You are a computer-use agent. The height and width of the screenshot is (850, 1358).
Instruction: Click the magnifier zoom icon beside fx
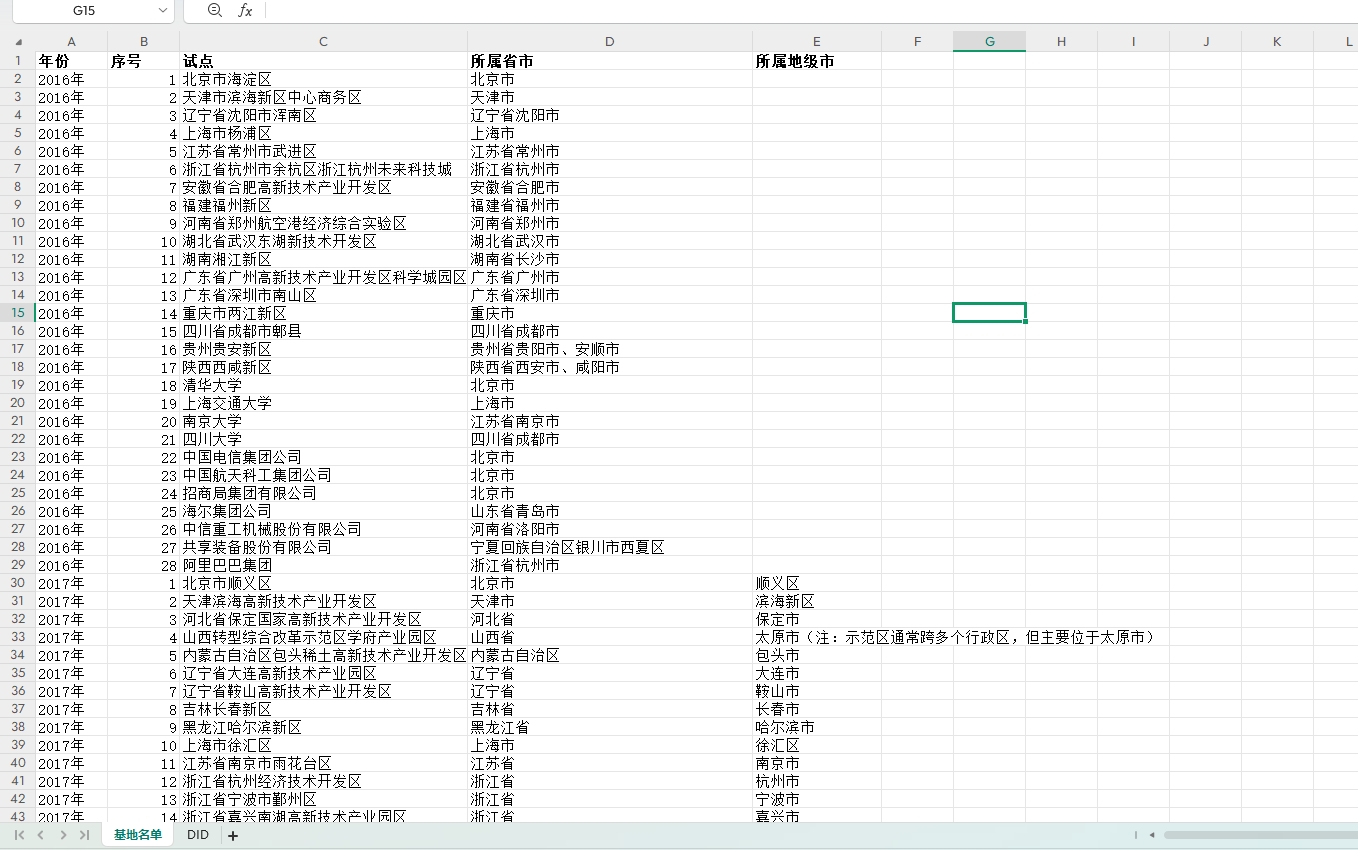[x=214, y=10]
